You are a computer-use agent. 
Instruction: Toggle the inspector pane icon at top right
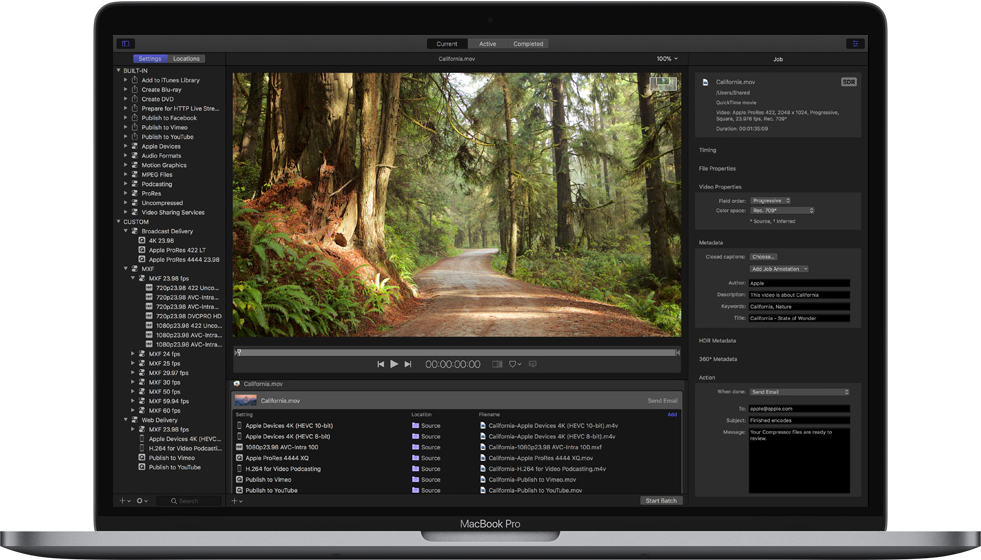854,44
